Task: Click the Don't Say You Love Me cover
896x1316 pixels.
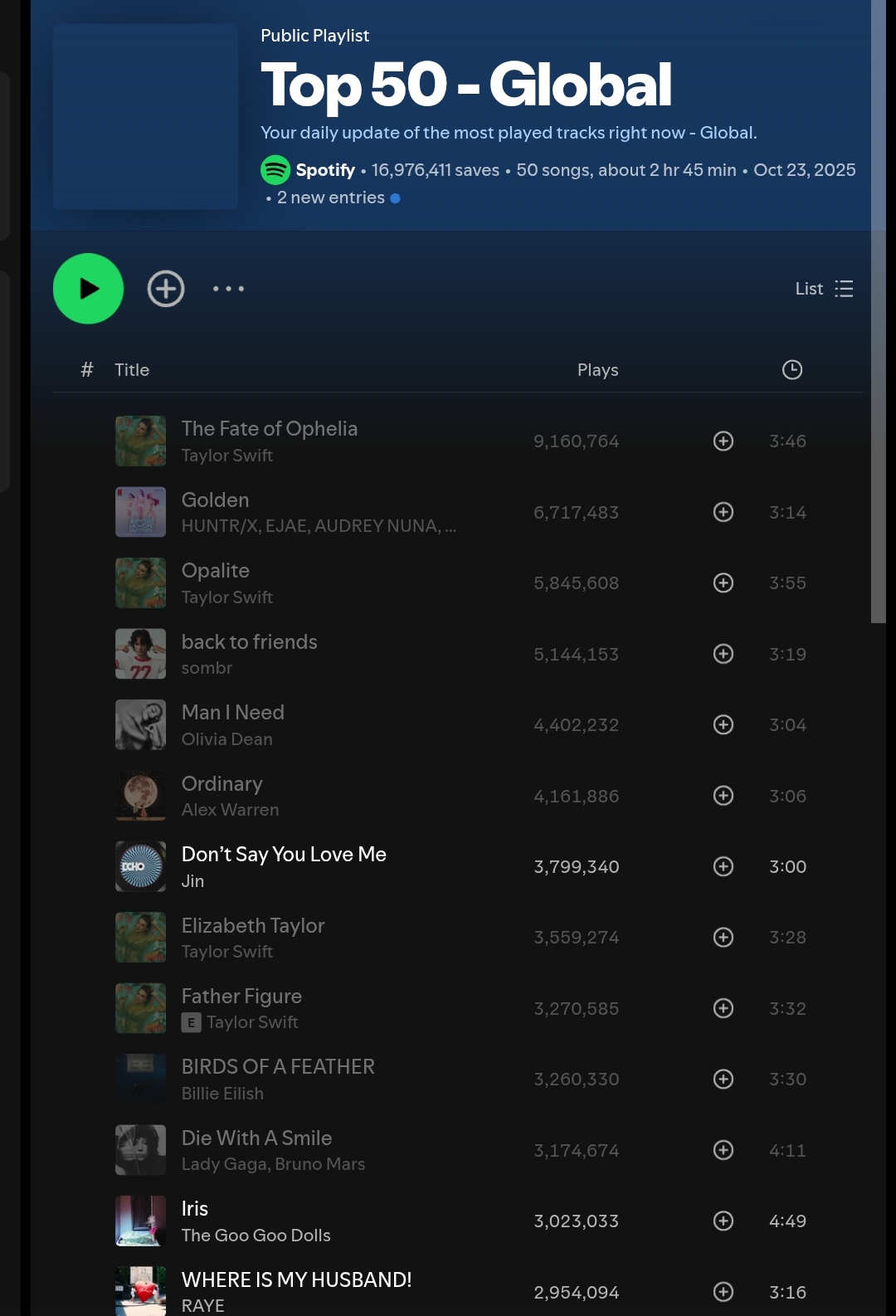Action: pyautogui.click(x=140, y=867)
